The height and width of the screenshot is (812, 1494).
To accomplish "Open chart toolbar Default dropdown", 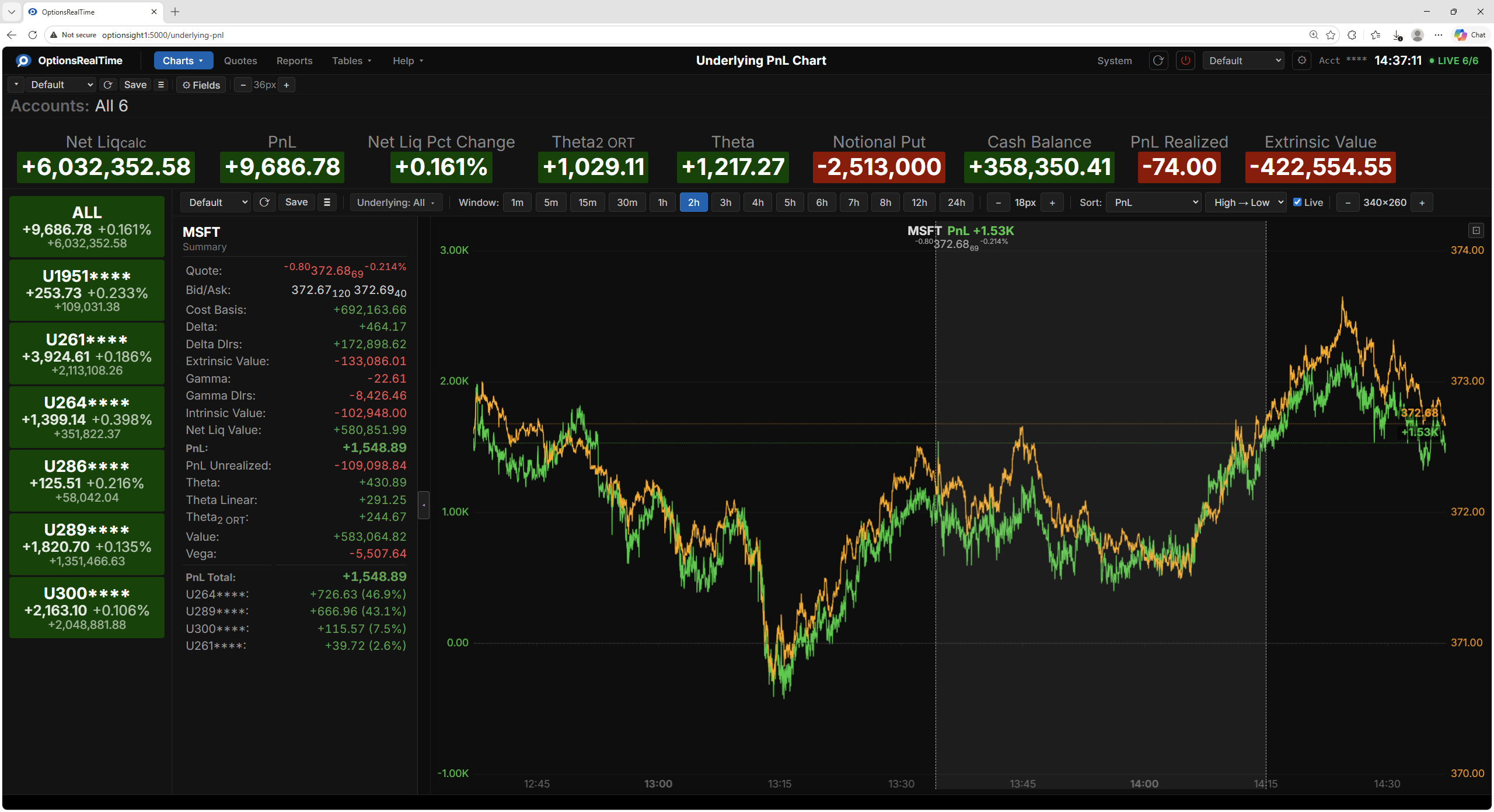I will (x=215, y=202).
